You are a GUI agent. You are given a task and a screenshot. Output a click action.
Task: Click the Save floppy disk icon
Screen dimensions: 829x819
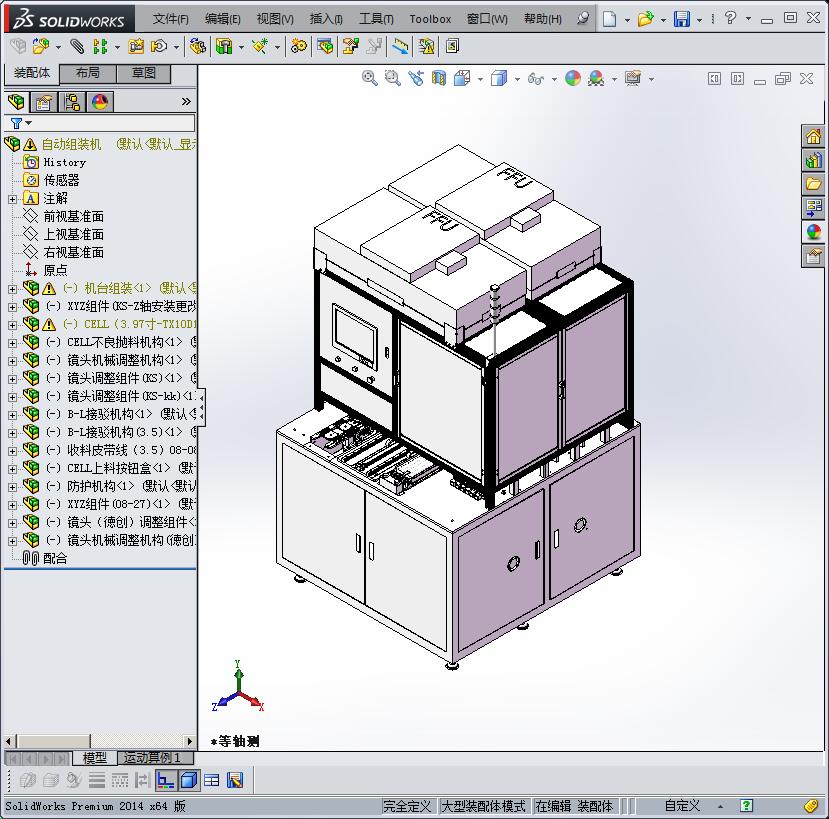[682, 19]
